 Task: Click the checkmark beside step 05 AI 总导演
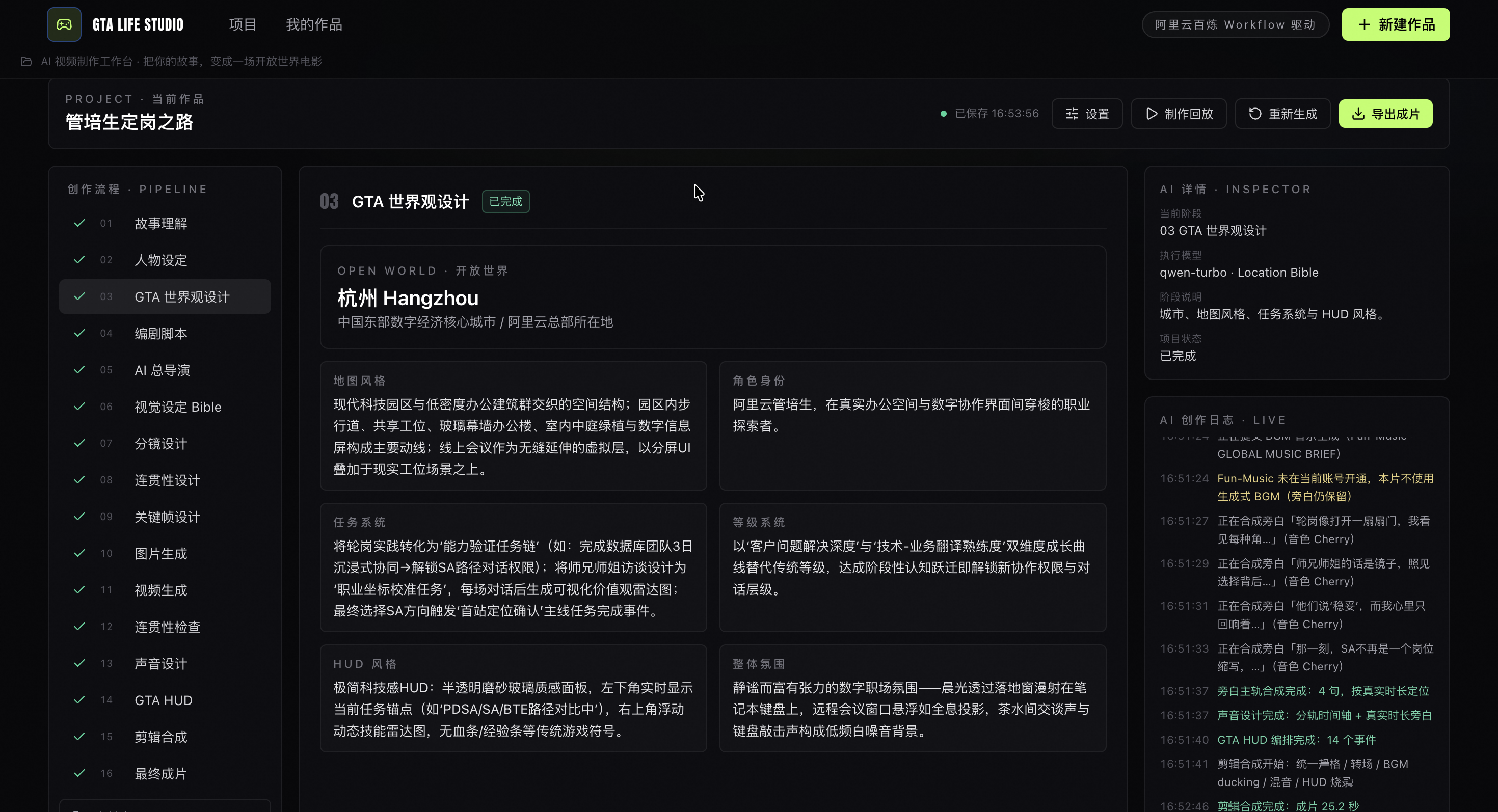79,370
